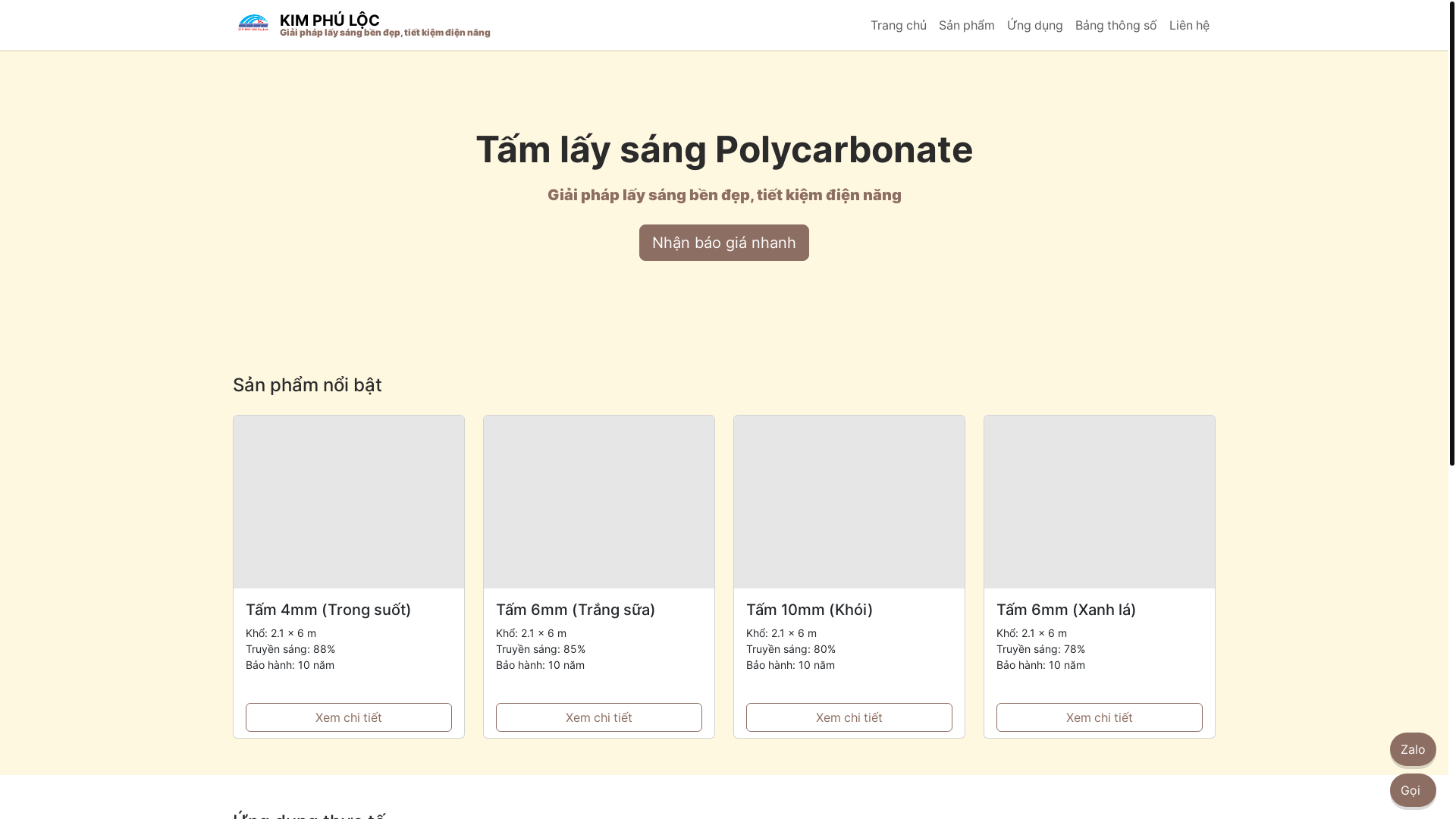Viewport: 1456px width, 819px height.
Task: Click the Tấm 4mm (Trong suốt) title
Action: point(328,610)
